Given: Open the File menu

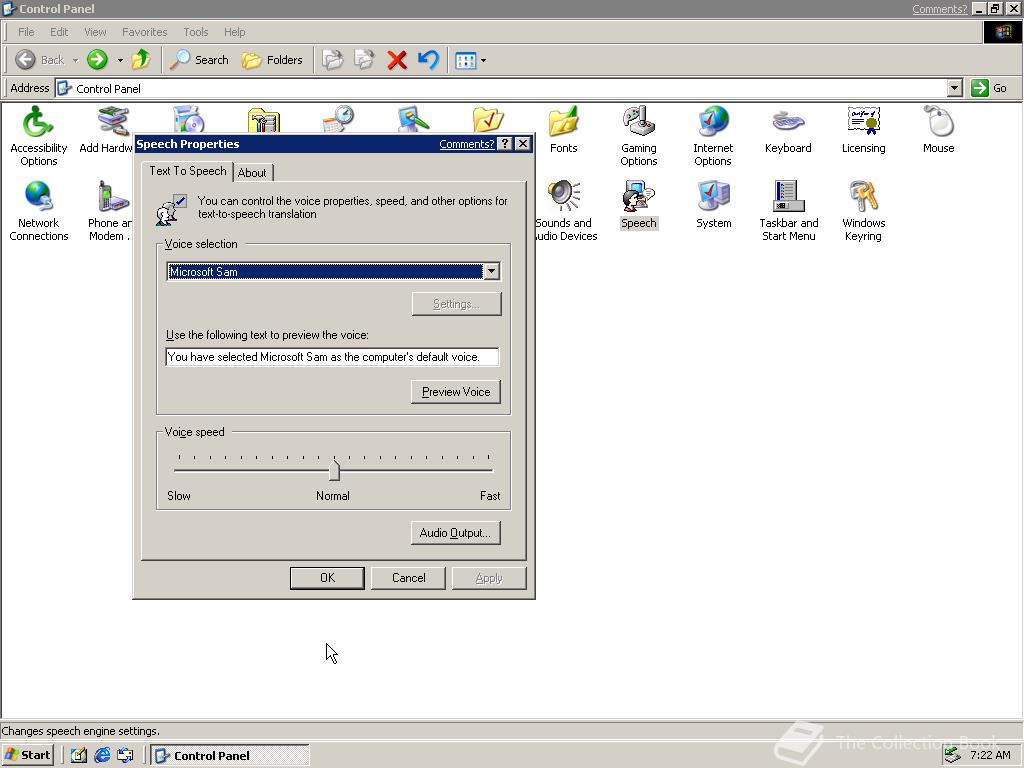Looking at the screenshot, I should pos(26,32).
